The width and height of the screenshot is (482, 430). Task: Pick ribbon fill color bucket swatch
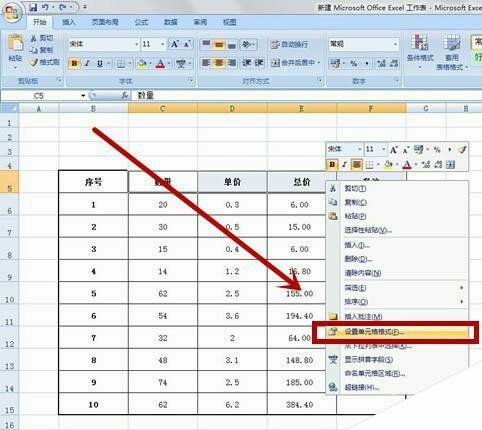pos(142,63)
